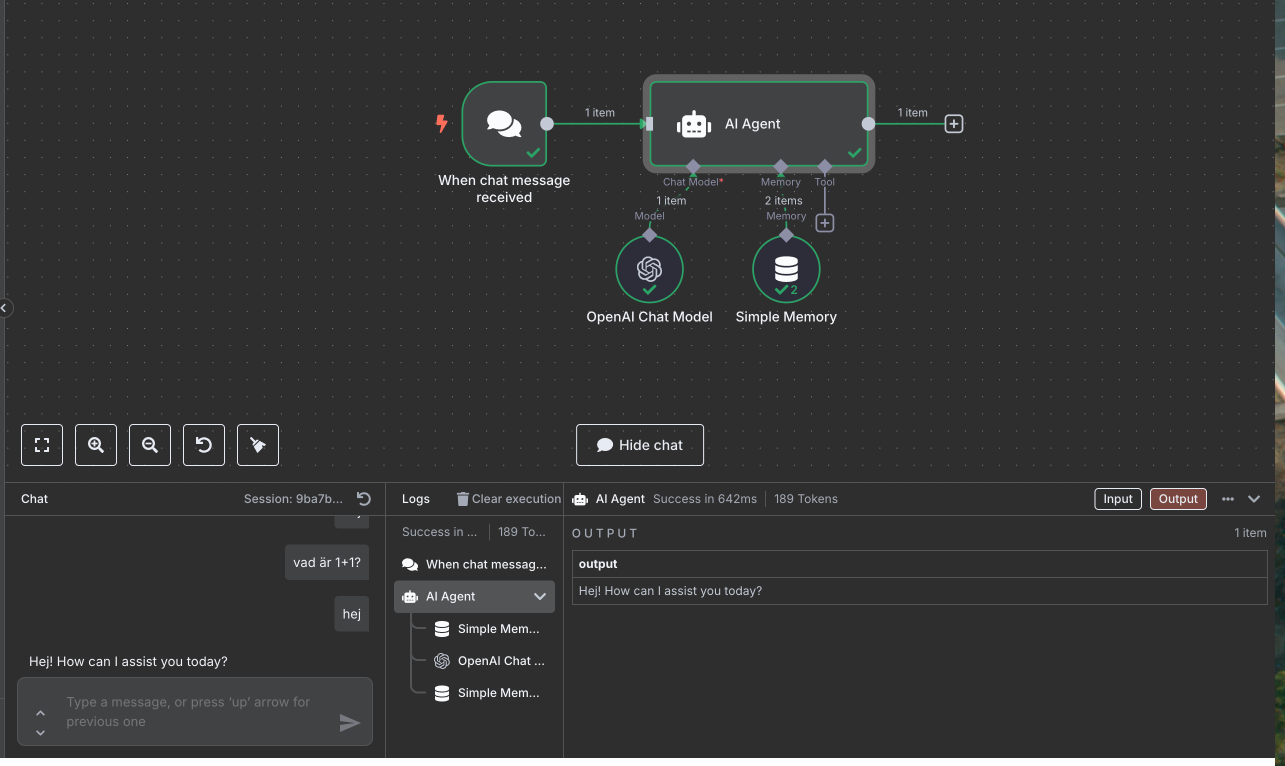The width and height of the screenshot is (1285, 766).
Task: Click the fit-to-view canvas icon
Action: 42,445
